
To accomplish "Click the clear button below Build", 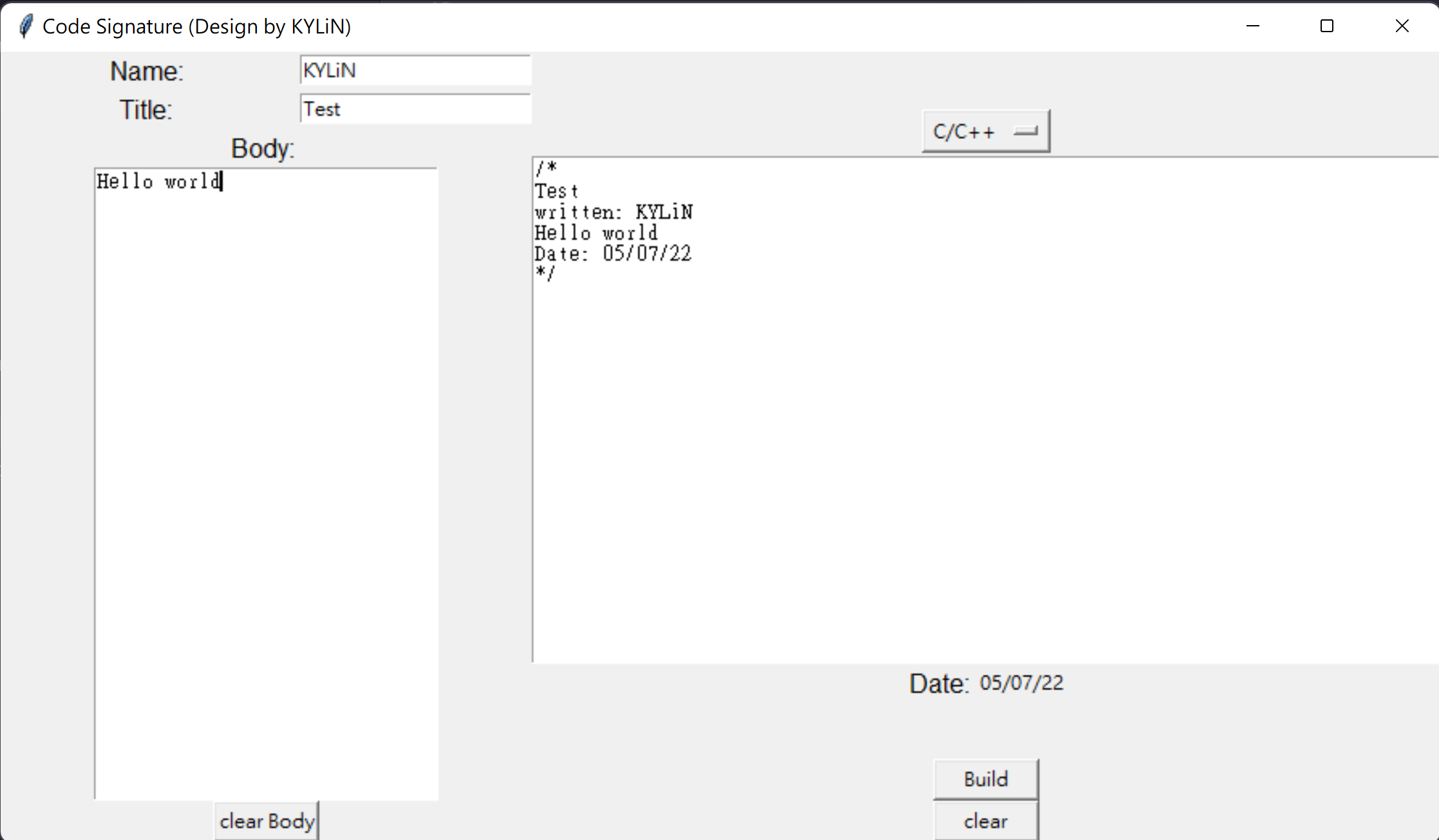I will pyautogui.click(x=986, y=821).
